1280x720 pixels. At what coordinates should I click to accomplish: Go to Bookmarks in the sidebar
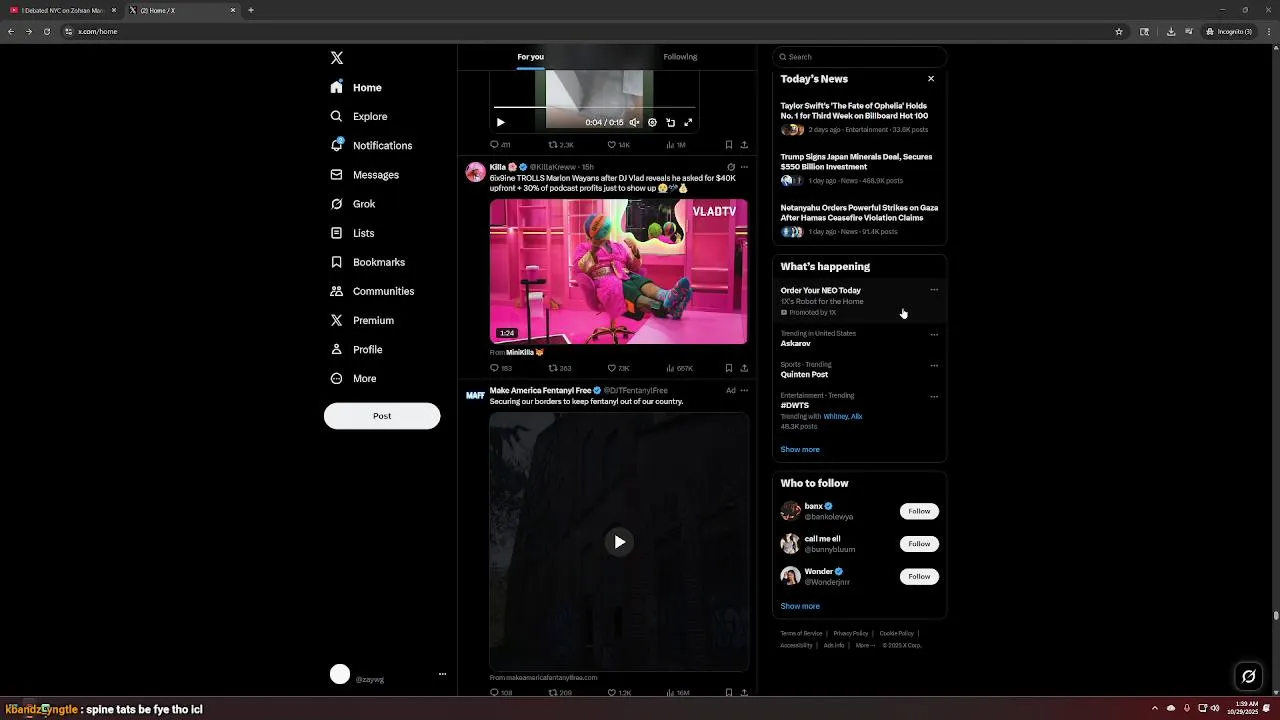(x=368, y=262)
